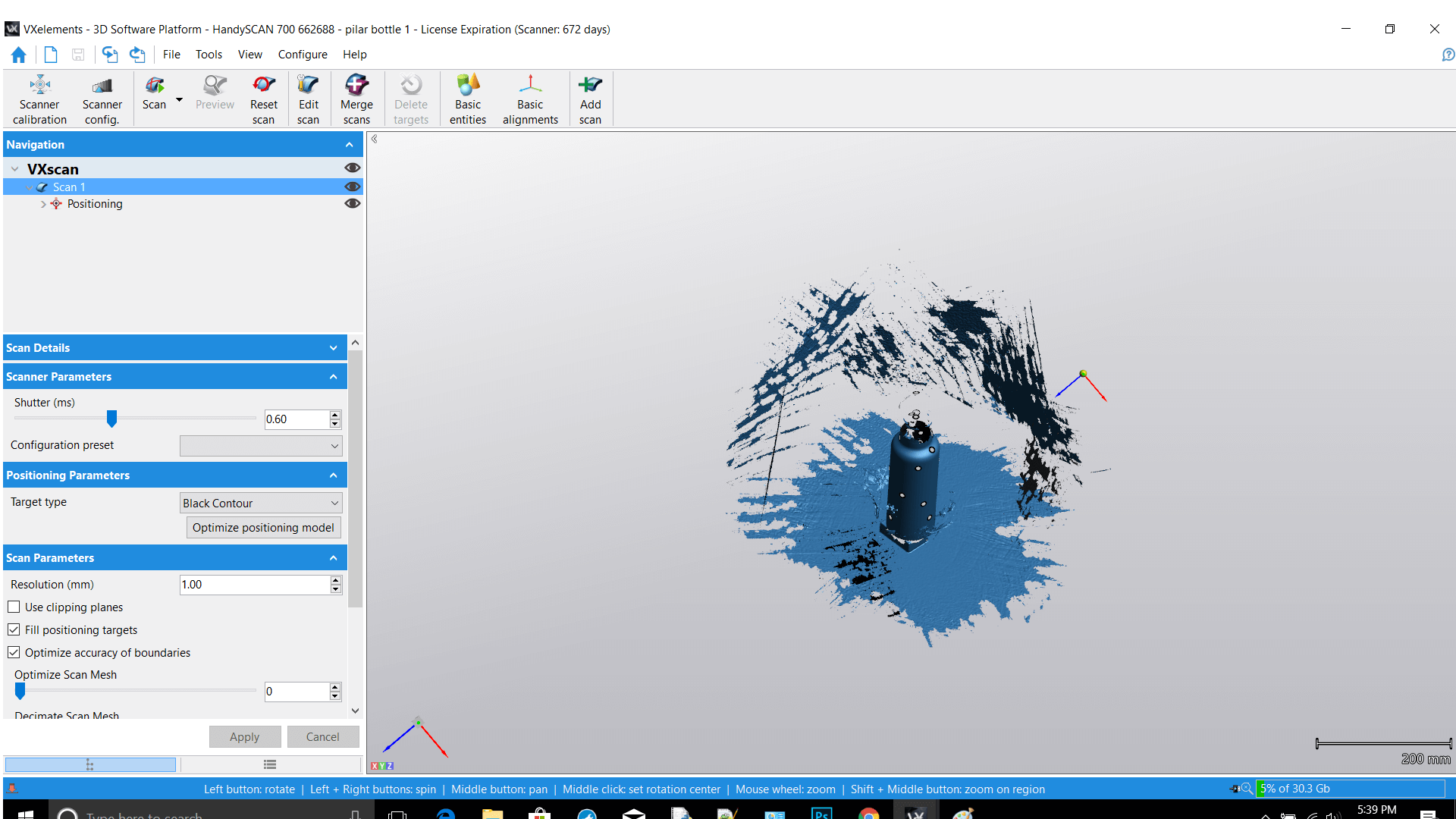Open the Configure menu
The width and height of the screenshot is (1456, 819).
pyautogui.click(x=303, y=55)
